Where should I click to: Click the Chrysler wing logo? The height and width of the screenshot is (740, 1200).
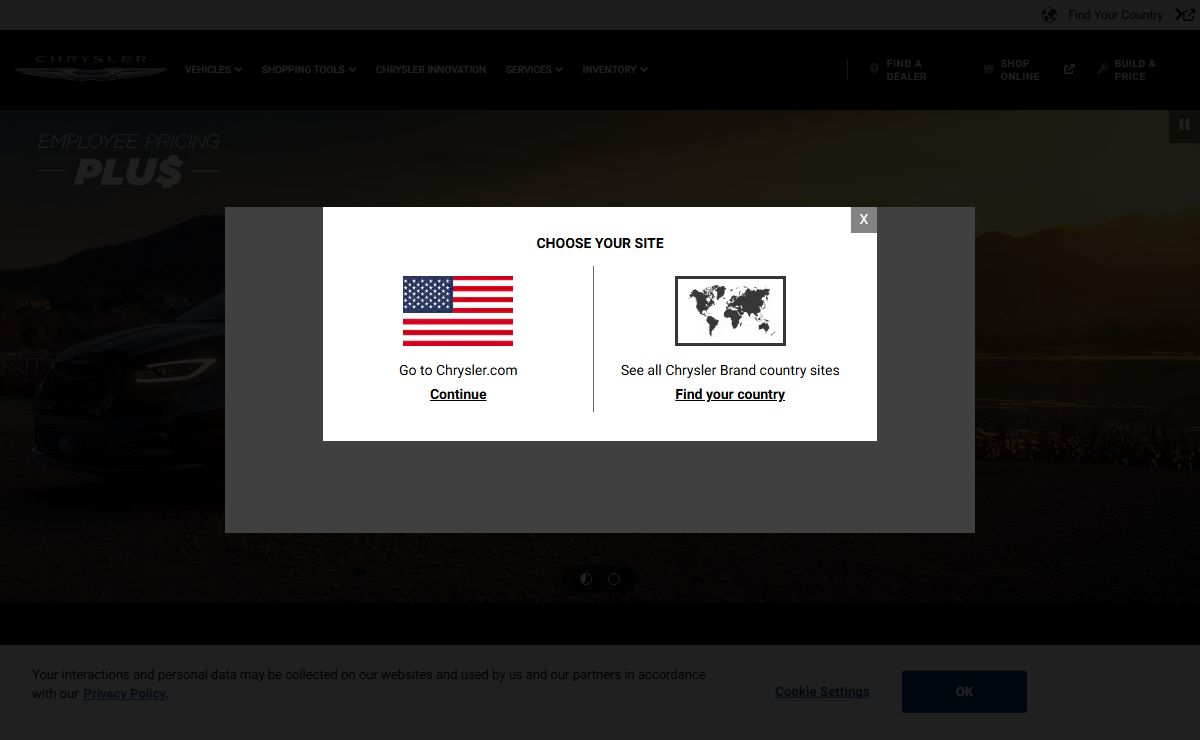pyautogui.click(x=90, y=68)
